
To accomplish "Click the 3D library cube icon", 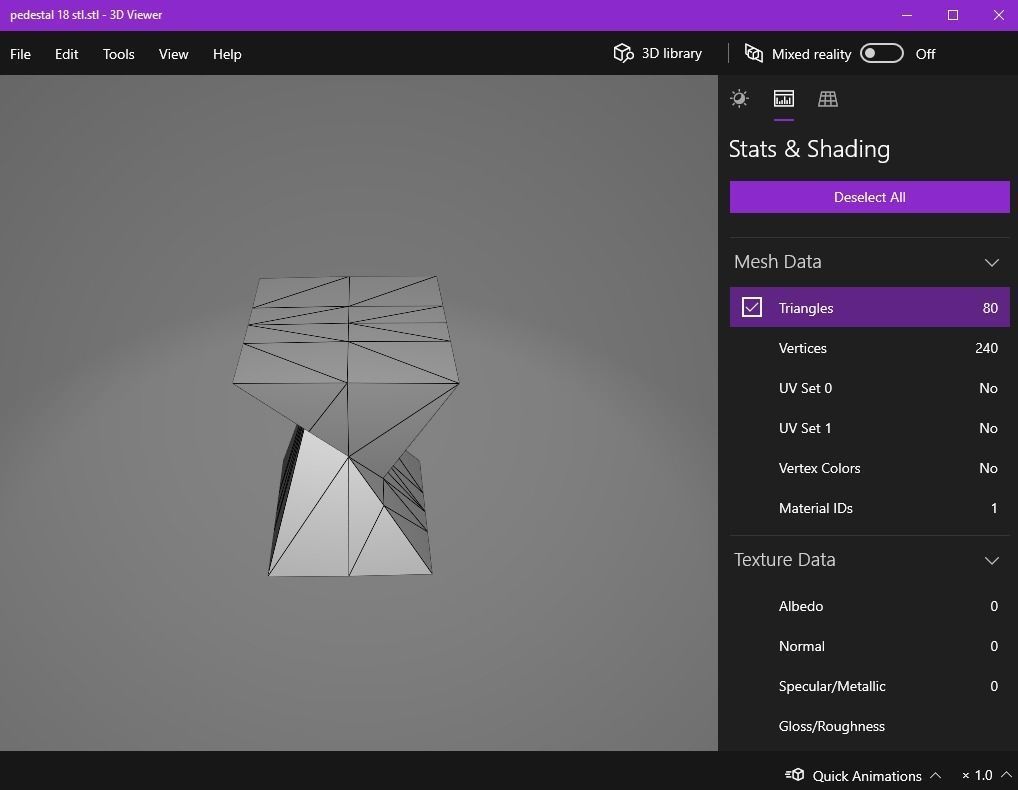I will (x=623, y=53).
